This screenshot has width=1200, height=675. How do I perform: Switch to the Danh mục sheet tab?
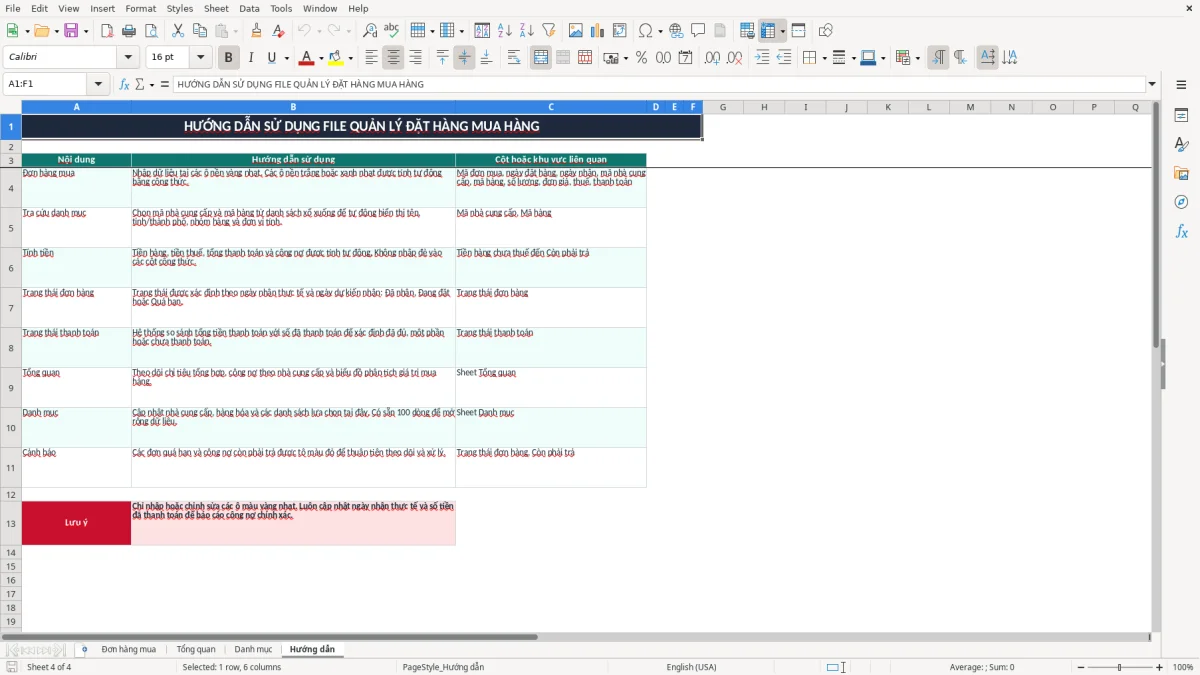[253, 649]
